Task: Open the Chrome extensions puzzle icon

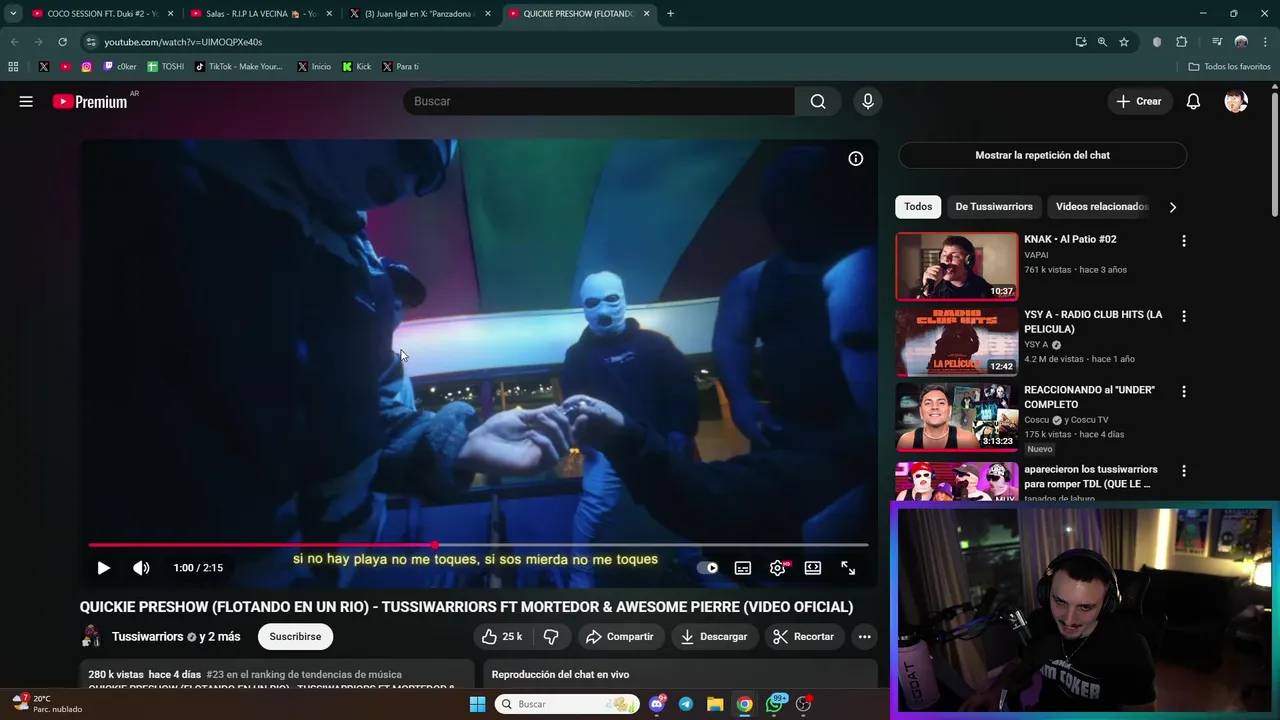Action: (x=1182, y=42)
